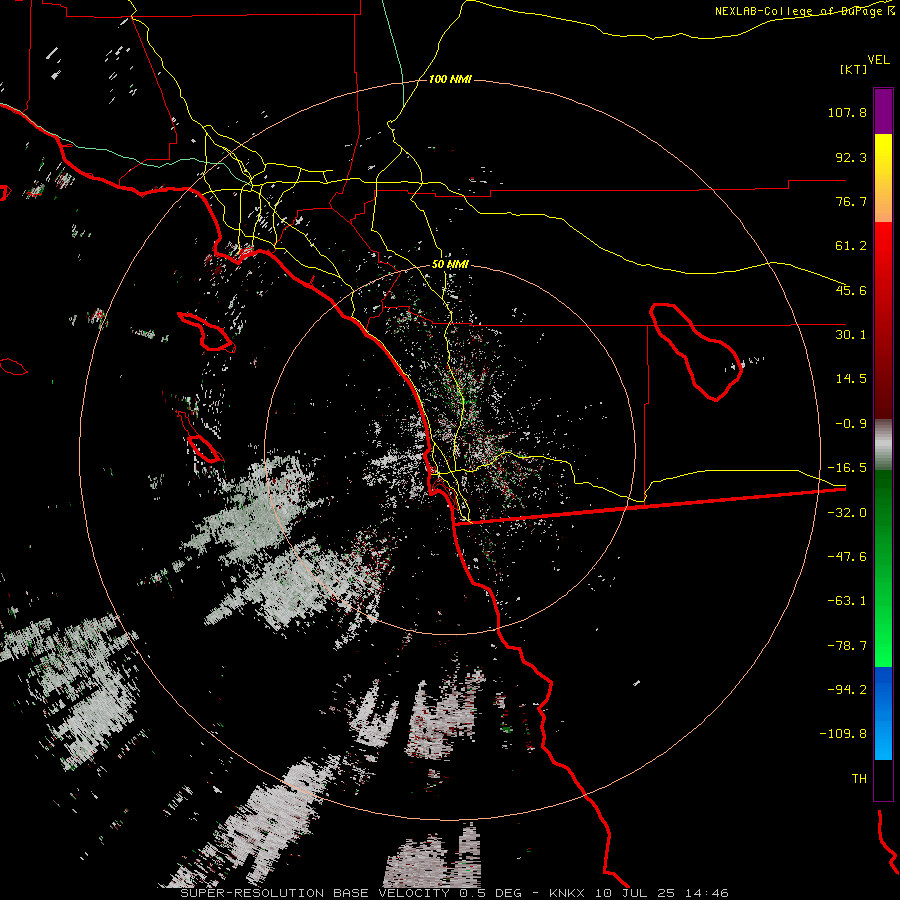Pick the gray near-zero segment of the color bar

(x=883, y=445)
